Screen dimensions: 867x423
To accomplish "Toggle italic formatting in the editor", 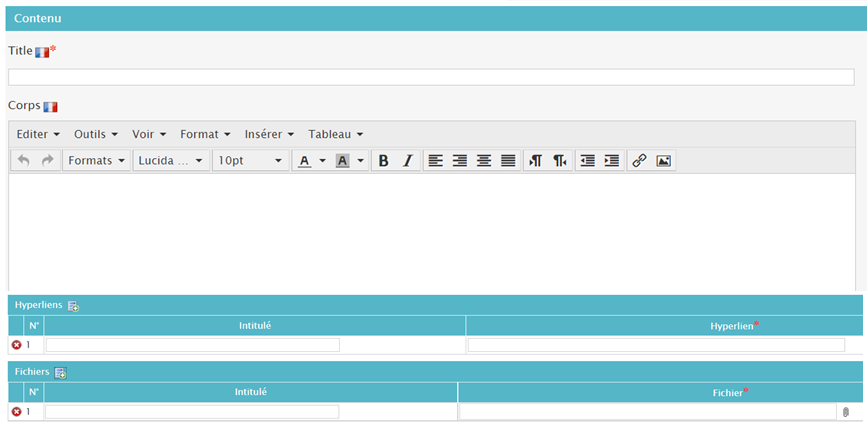I will (407, 161).
